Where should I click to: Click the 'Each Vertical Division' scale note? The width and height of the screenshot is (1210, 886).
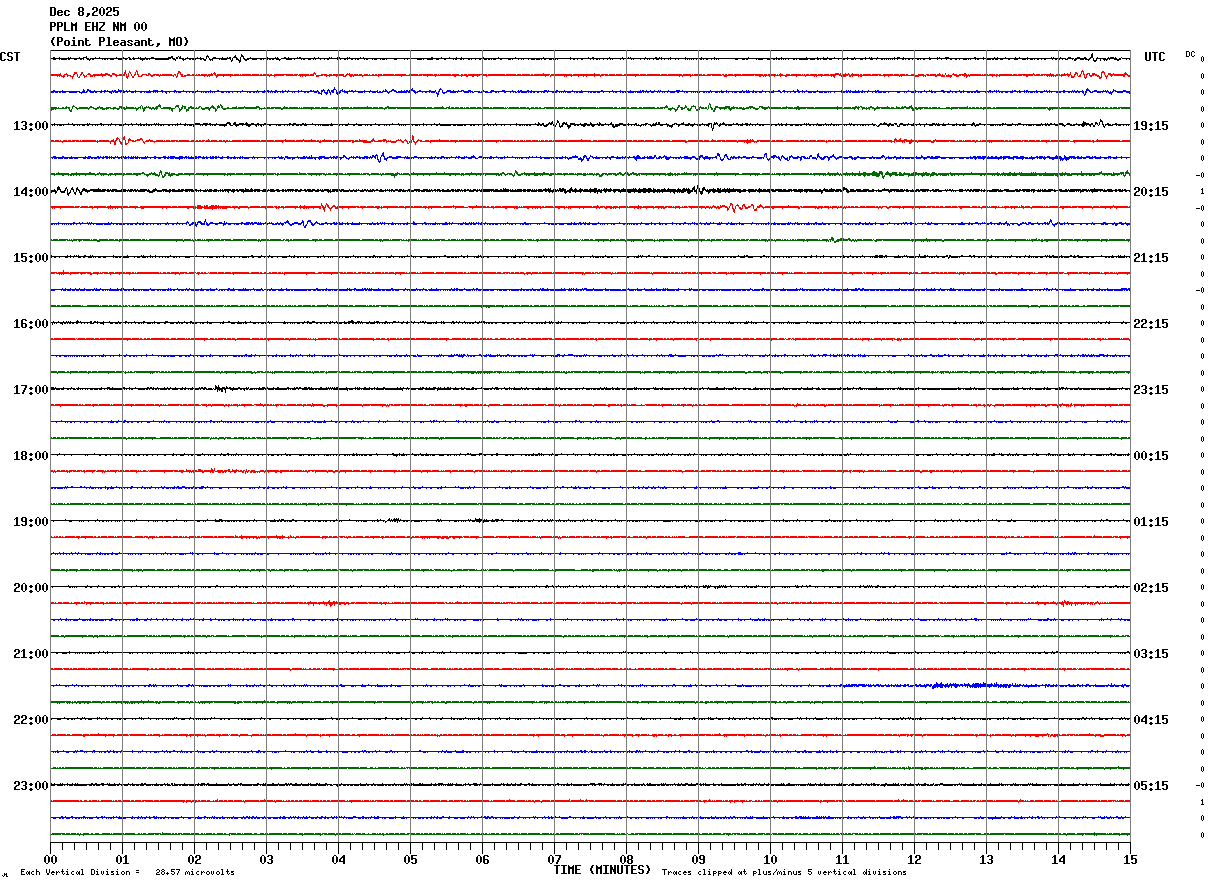(127, 873)
